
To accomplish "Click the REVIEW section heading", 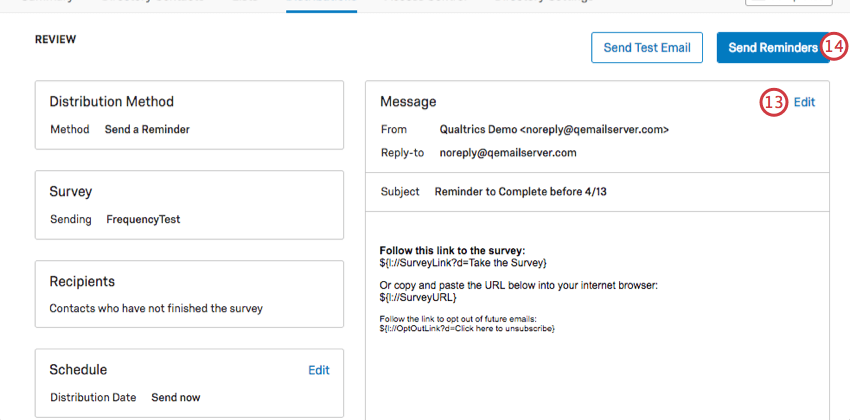I will click(55, 39).
